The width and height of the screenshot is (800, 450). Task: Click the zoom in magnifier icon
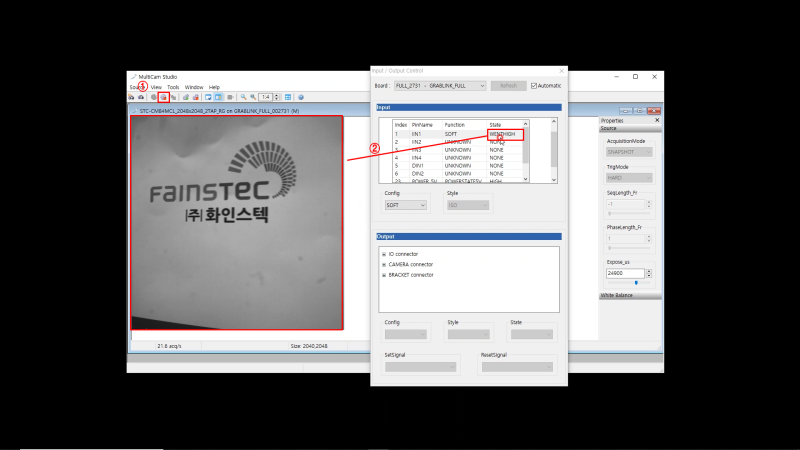(x=243, y=97)
